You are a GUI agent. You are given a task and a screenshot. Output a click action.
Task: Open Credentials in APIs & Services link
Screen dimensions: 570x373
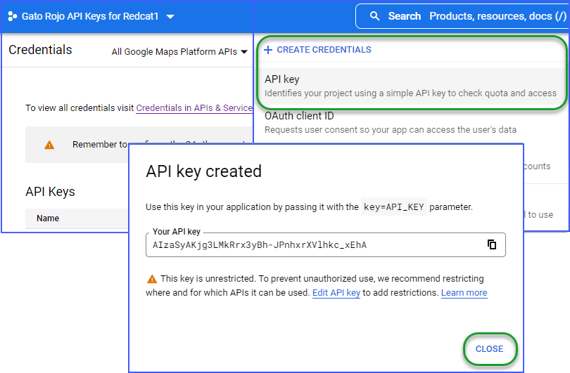tap(194, 108)
